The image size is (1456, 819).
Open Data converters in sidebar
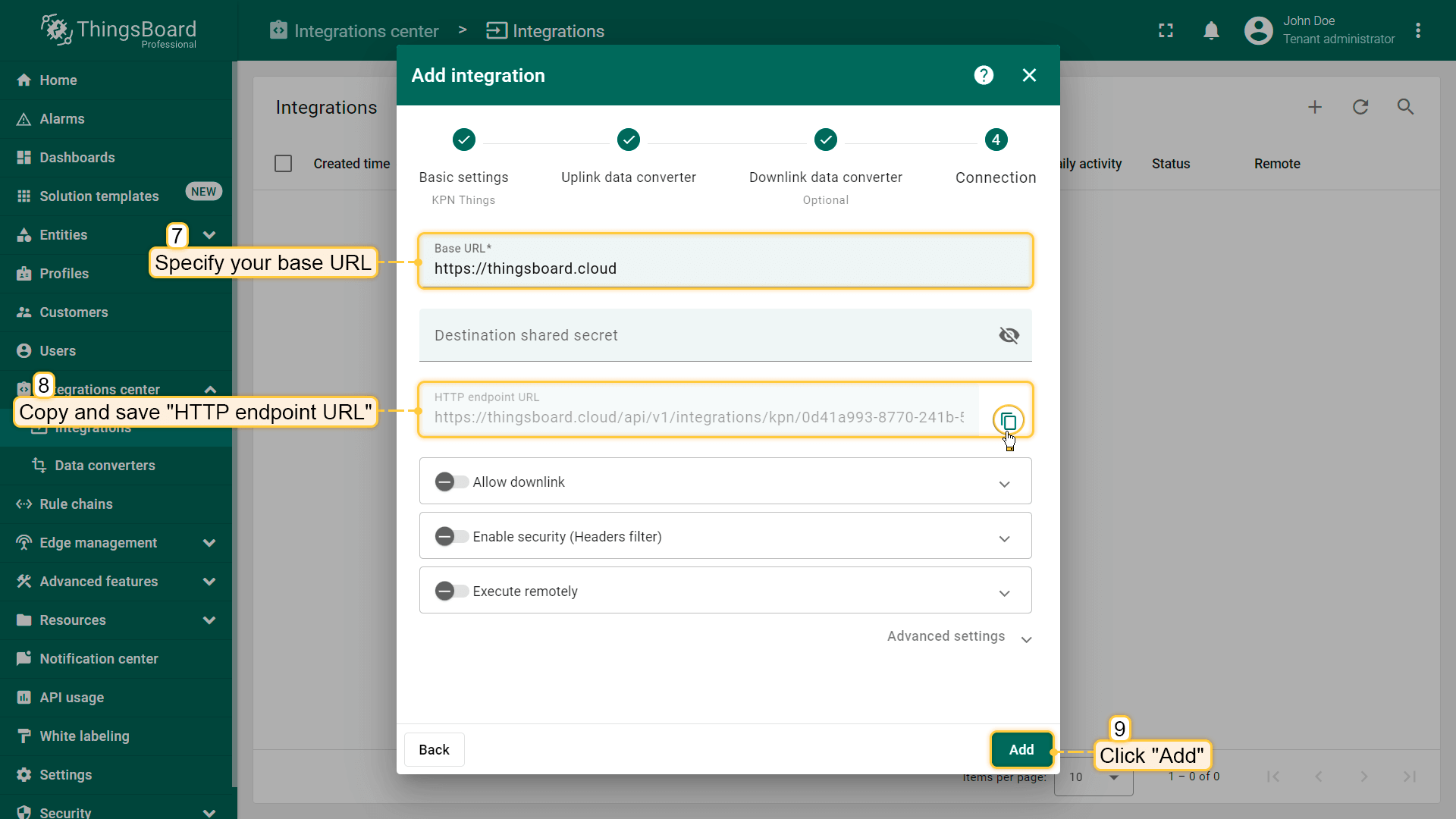(105, 466)
